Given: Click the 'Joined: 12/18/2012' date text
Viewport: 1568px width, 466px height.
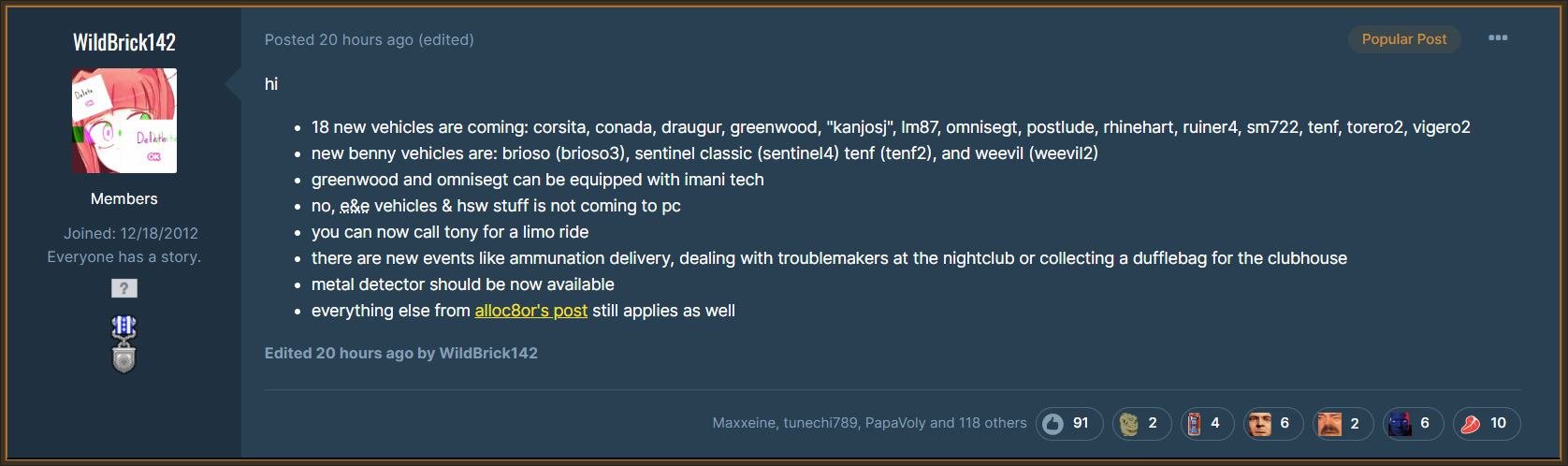Looking at the screenshot, I should tap(131, 233).
